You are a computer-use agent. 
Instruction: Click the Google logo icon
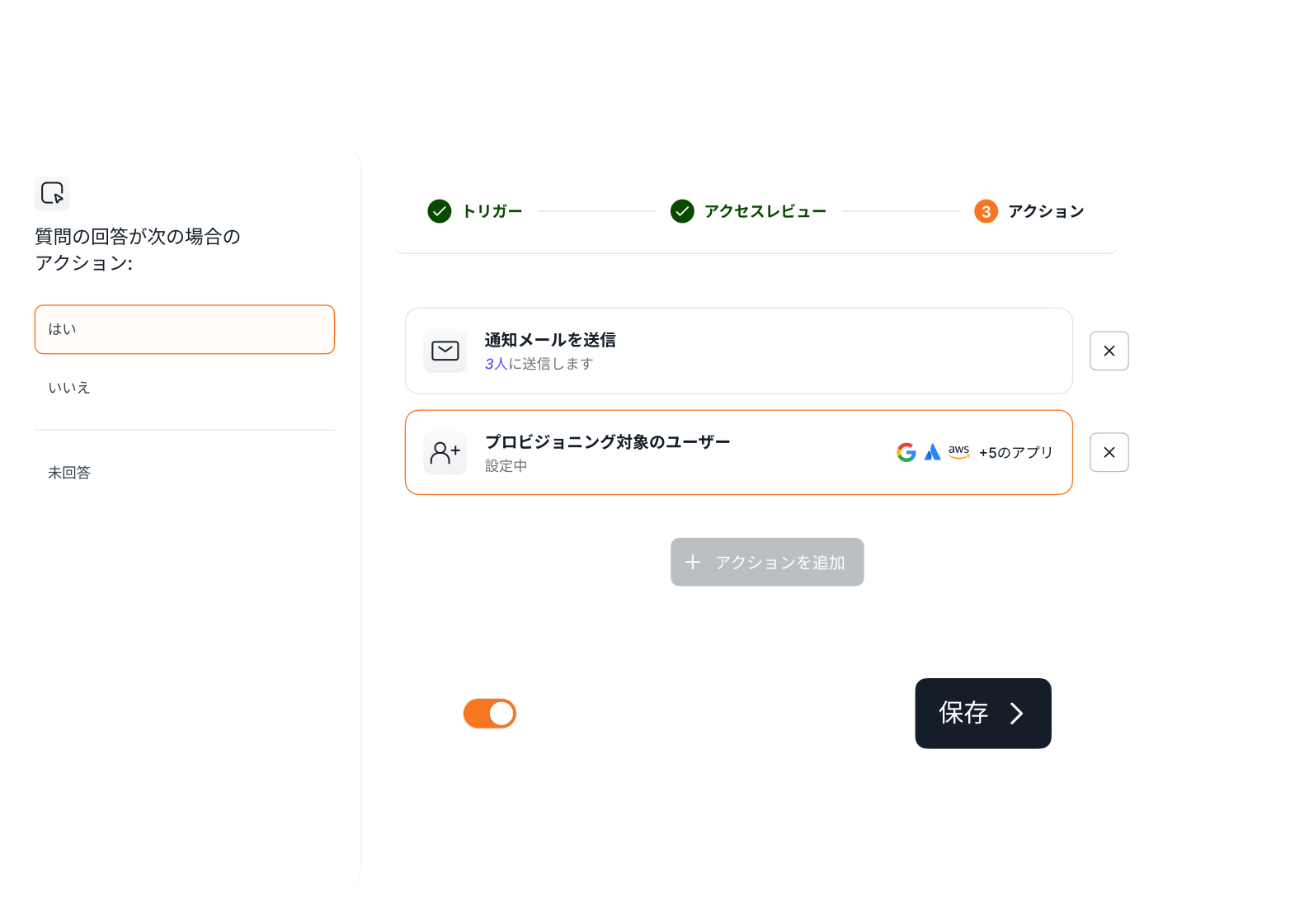click(x=906, y=452)
